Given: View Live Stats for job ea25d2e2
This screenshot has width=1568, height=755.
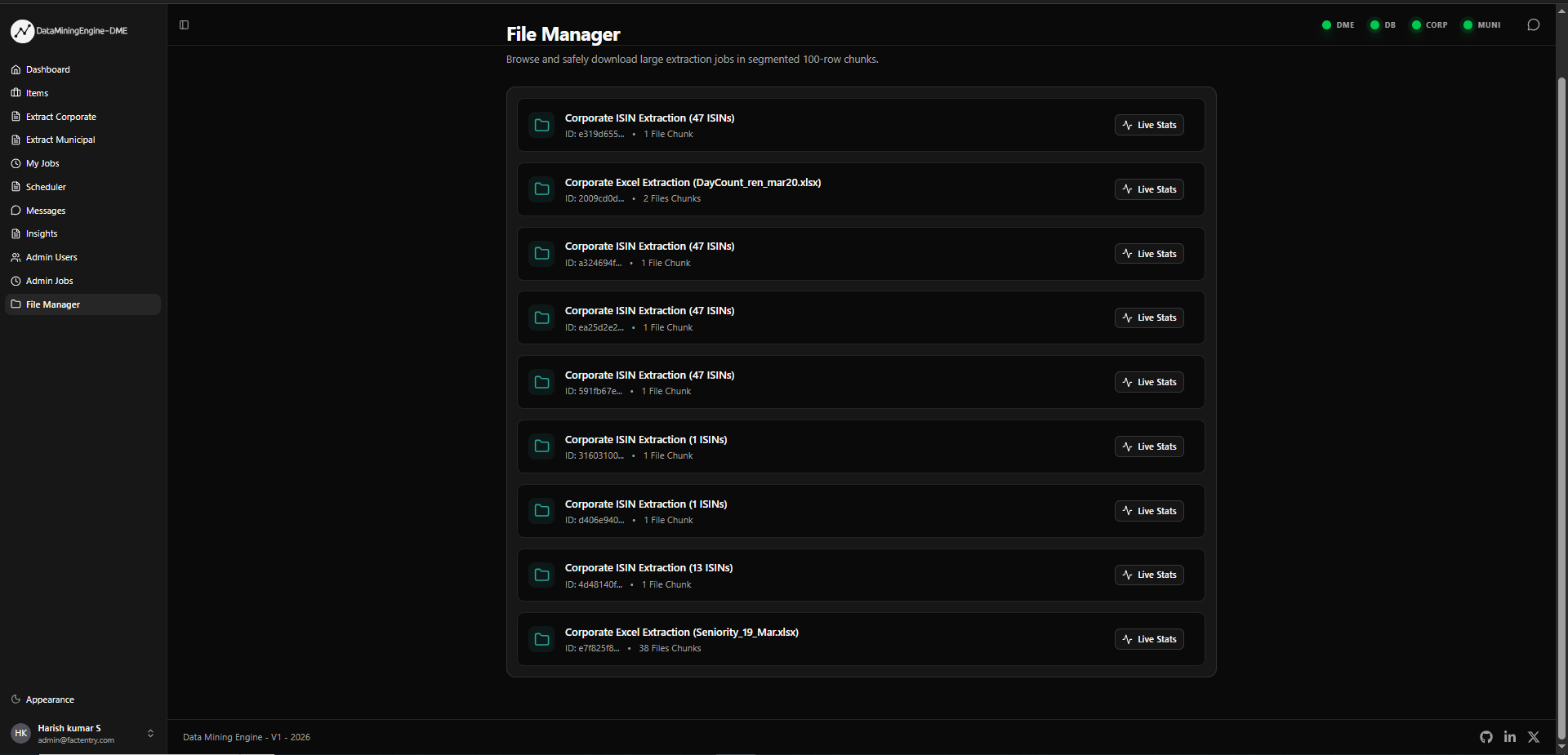Looking at the screenshot, I should 1149,318.
